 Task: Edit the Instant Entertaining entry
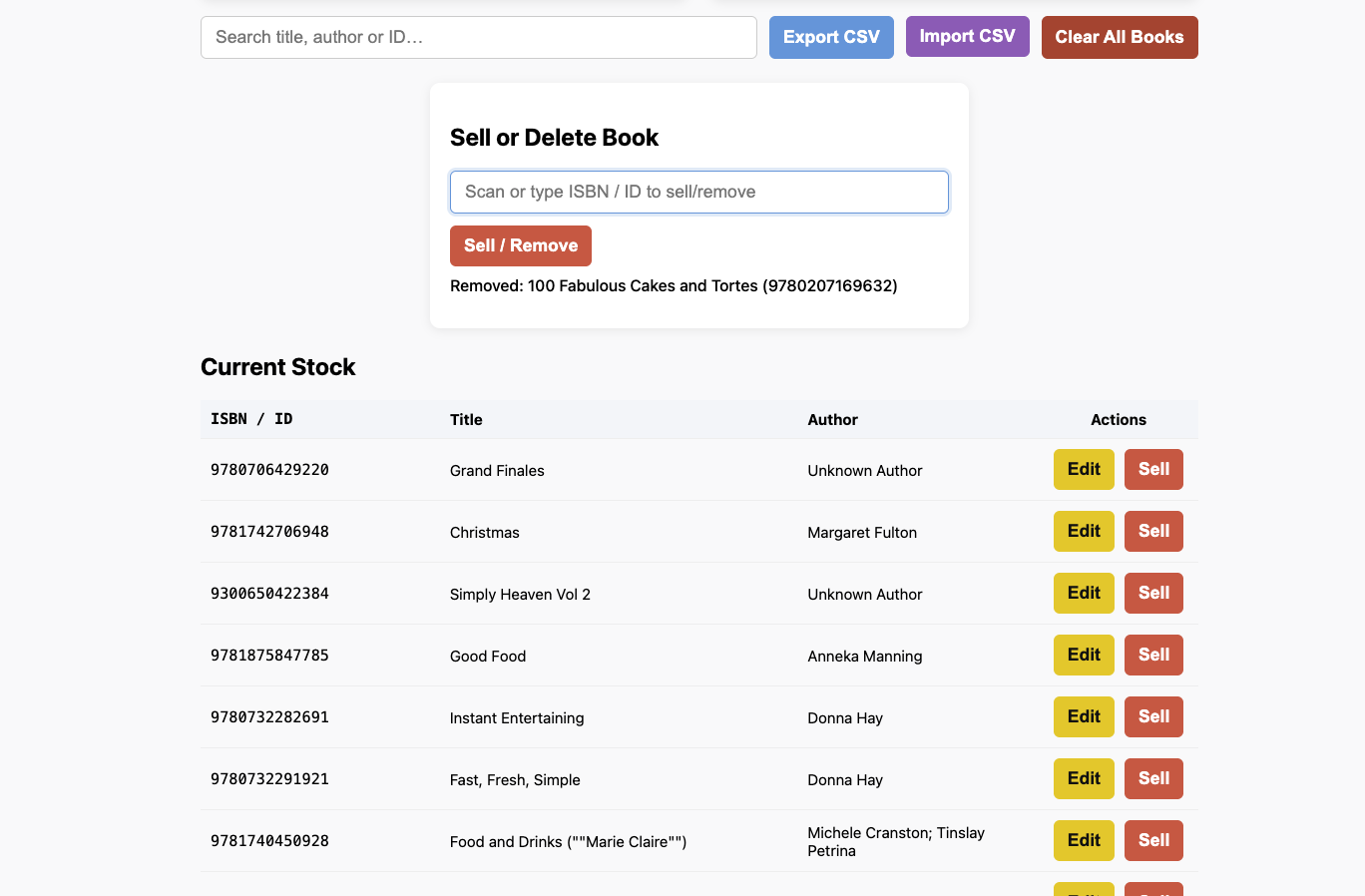(x=1084, y=716)
